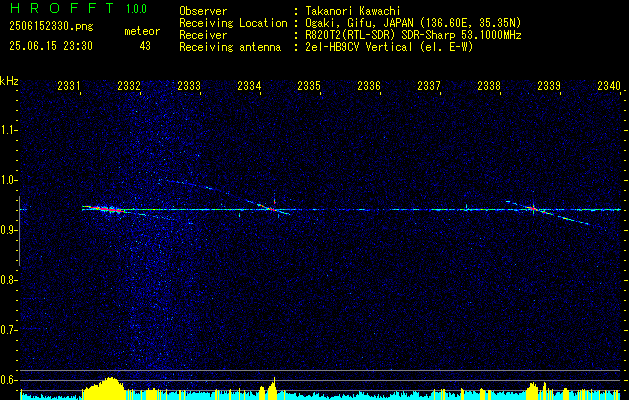This screenshot has height=400, width=629.
Task: Click the Receiving antenna field label
Action: (x=230, y=47)
